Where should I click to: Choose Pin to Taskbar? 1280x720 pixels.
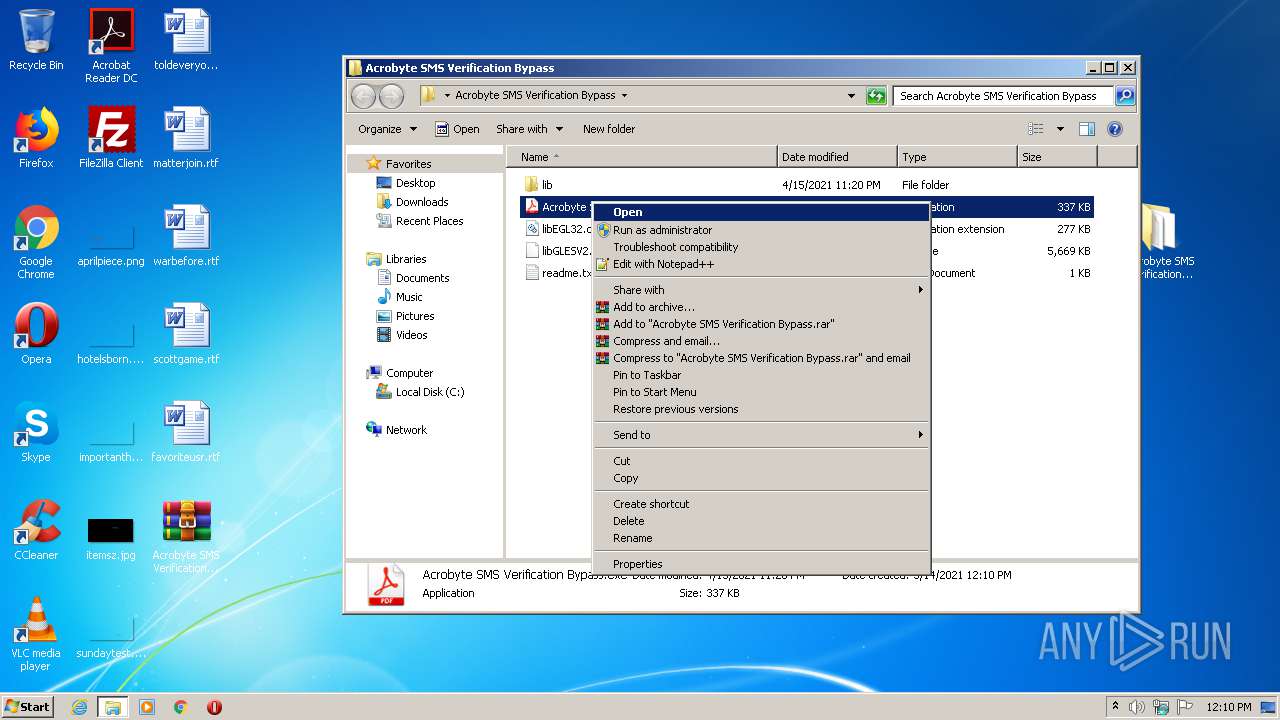pyautogui.click(x=761, y=375)
